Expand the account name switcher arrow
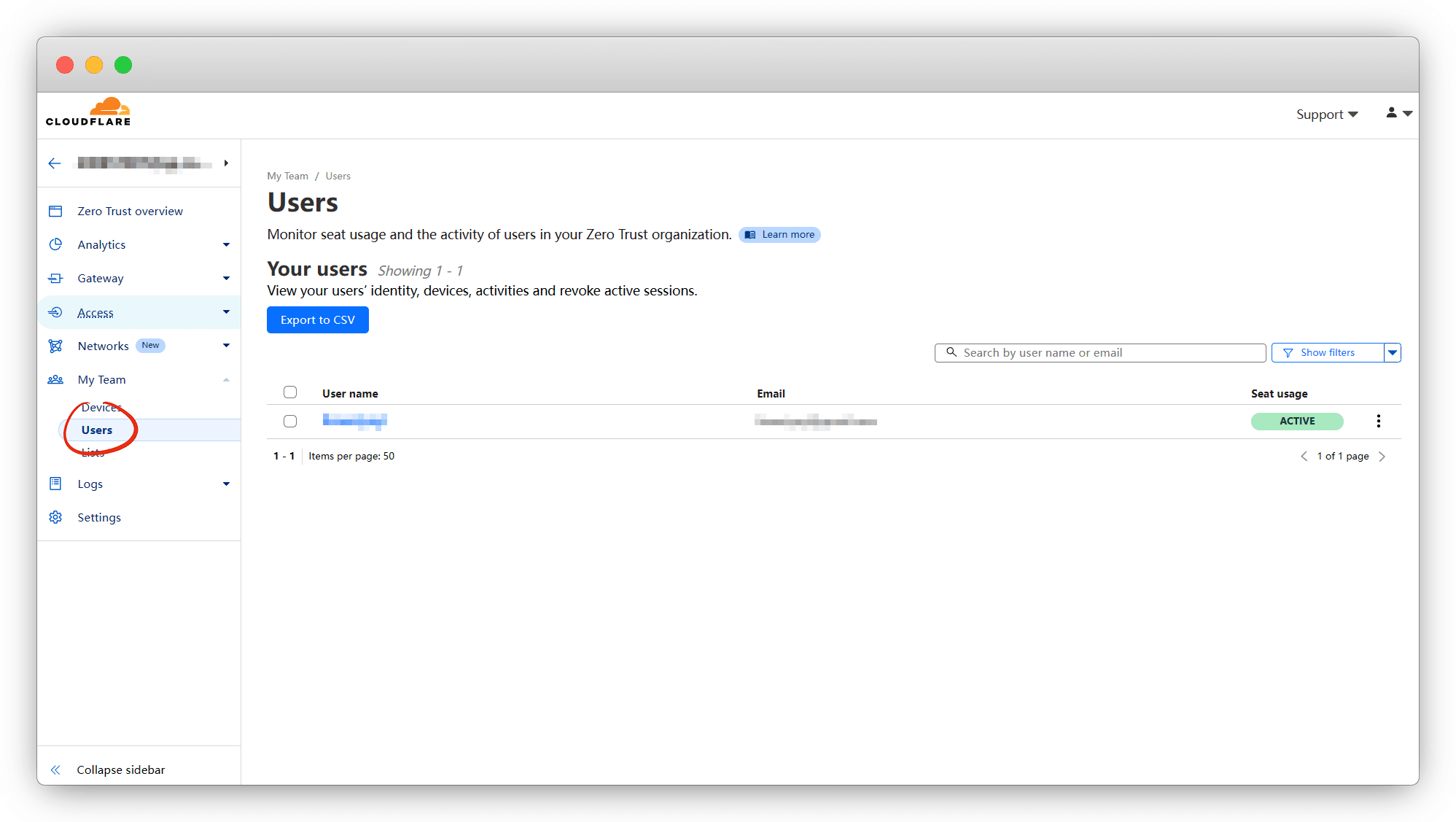The image size is (1456, 822). (226, 163)
